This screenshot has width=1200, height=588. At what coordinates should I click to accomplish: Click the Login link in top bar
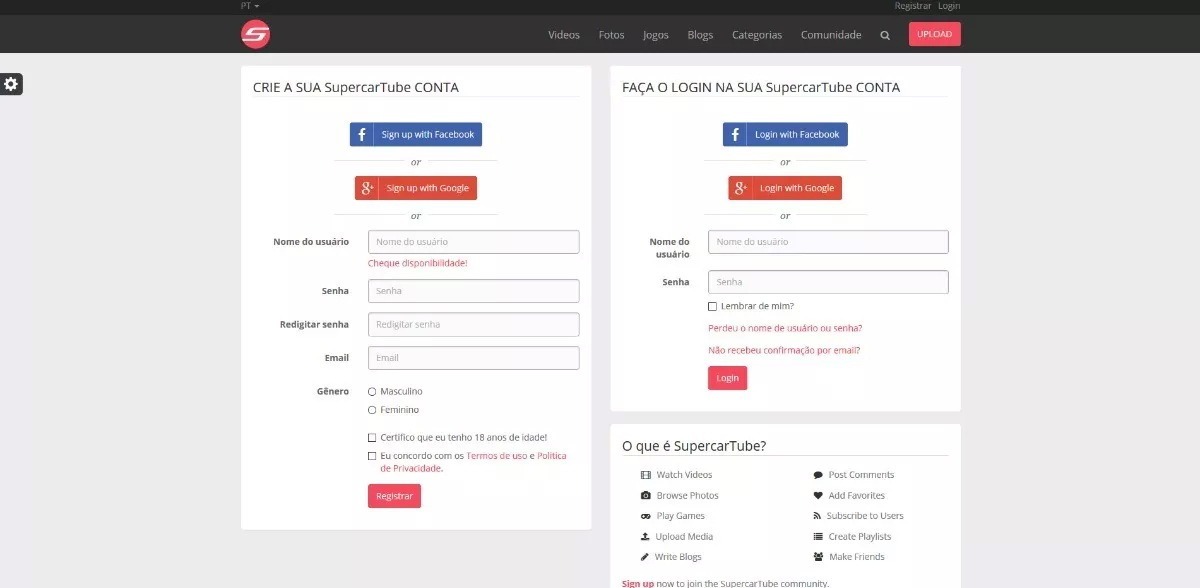(x=949, y=6)
